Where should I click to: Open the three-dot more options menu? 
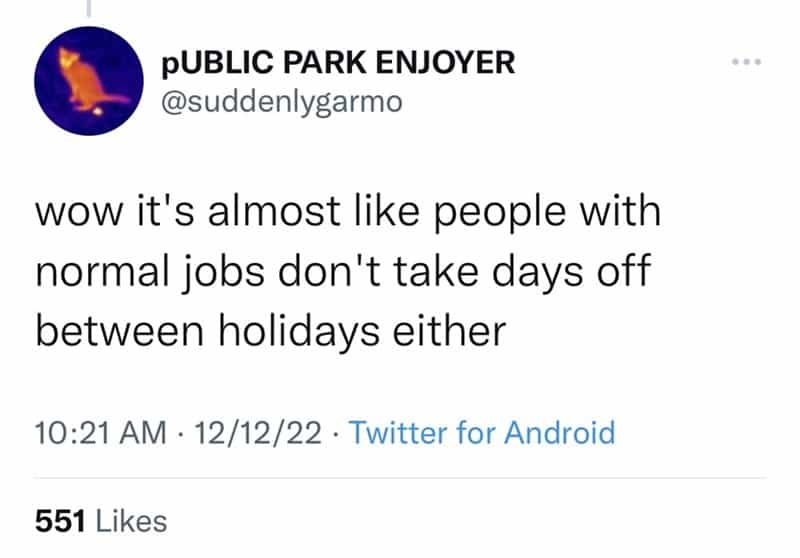click(x=746, y=63)
